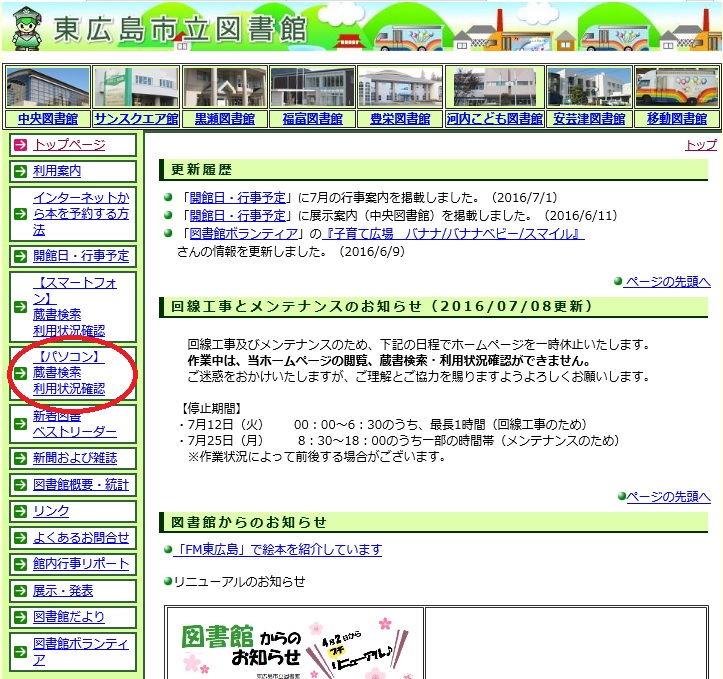Open 新聞および雑誌 menu item
Screen dimensions: 723x679
(75, 458)
